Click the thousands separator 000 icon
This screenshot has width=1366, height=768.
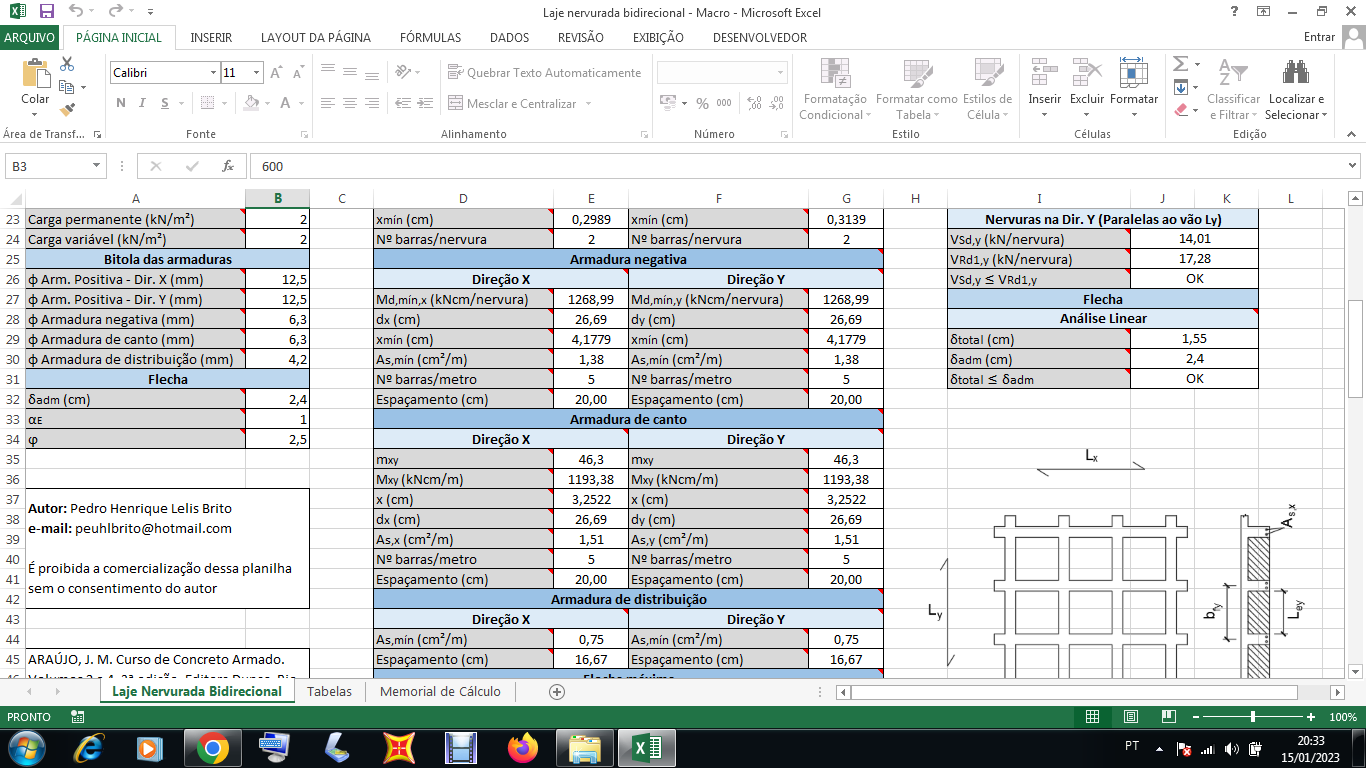click(x=723, y=103)
